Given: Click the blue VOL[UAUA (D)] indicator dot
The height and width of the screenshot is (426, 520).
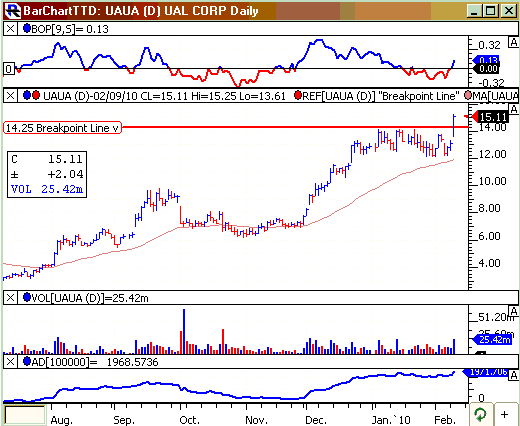Looking at the screenshot, I should 27,297.
